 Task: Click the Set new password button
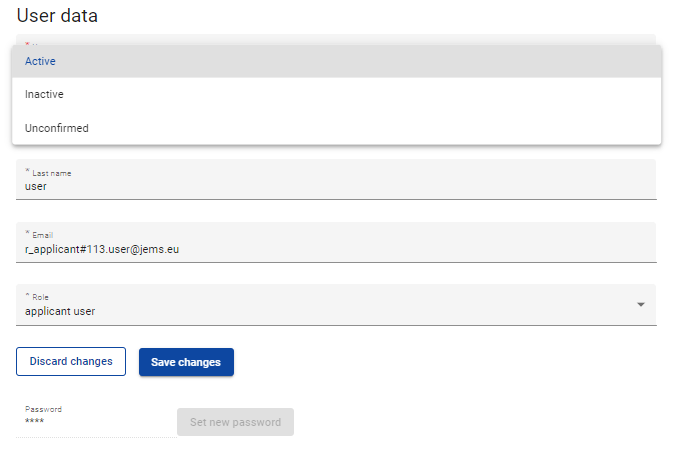pos(235,422)
